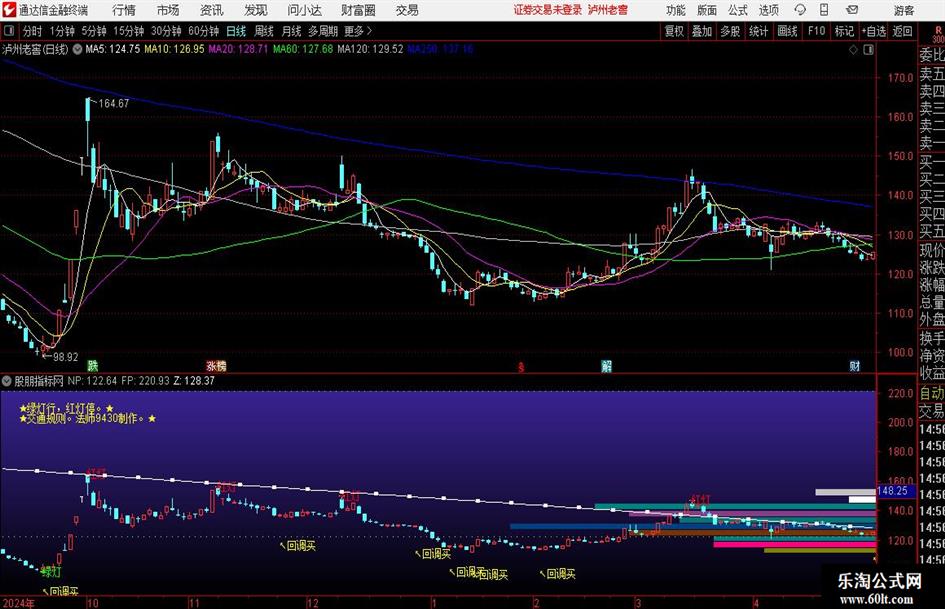The width and height of the screenshot is (945, 609).
Task: Click the MA120: 129.52 indicator label
Action: click(x=370, y=49)
